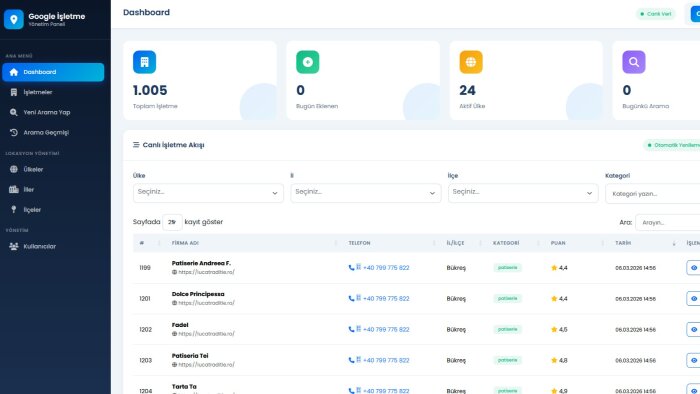Sort by İL/İLÇE column header
Image resolution: width=700 pixels, height=394 pixels.
(x=462, y=243)
